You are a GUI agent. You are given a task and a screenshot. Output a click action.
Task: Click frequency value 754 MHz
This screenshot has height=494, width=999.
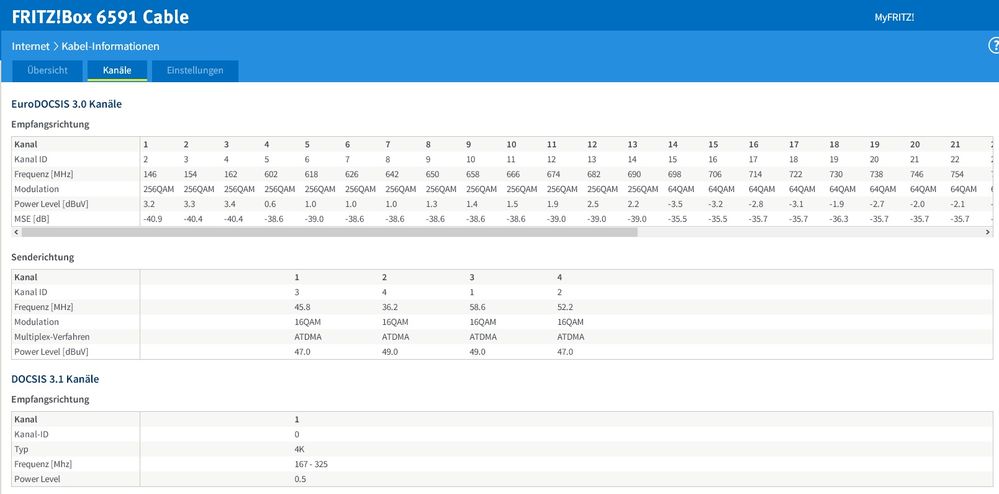(958, 174)
